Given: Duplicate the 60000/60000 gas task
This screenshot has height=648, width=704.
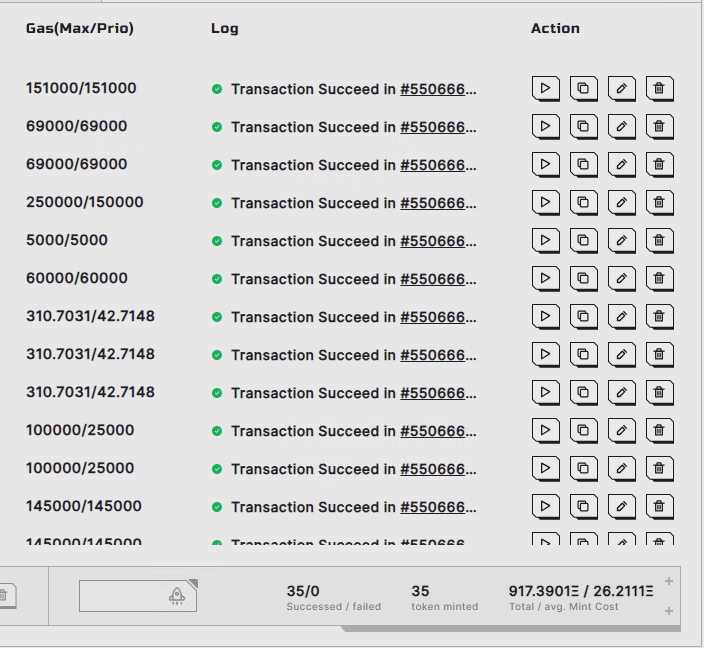Looking at the screenshot, I should coord(583,278).
